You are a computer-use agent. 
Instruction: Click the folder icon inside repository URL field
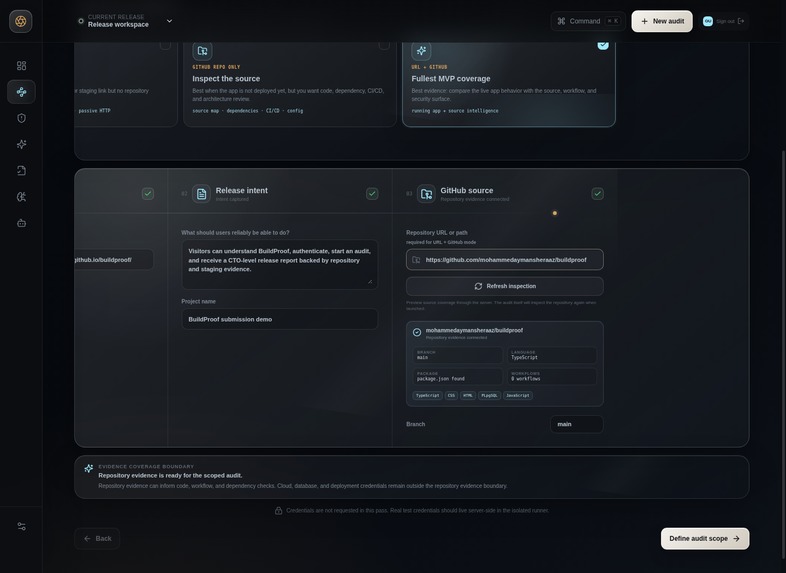click(x=416, y=260)
